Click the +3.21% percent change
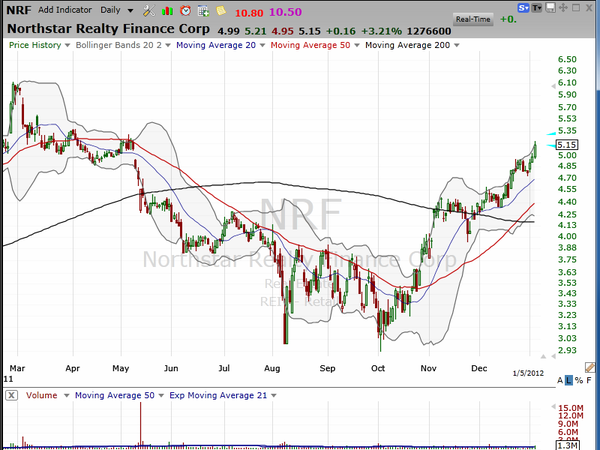Viewport: 600px width, 450px height. pyautogui.click(x=382, y=31)
